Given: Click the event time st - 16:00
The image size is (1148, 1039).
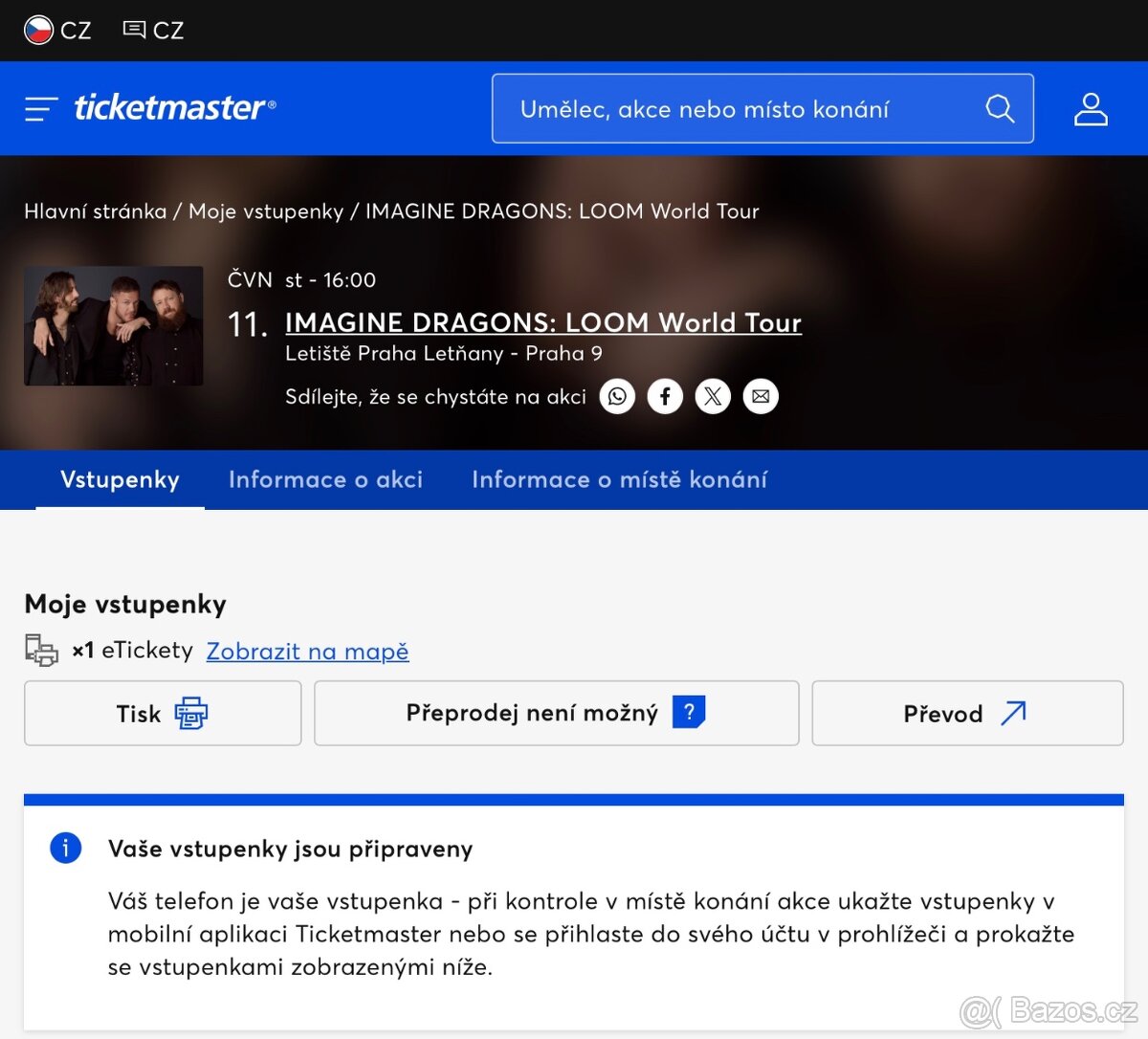Looking at the screenshot, I should [x=331, y=280].
